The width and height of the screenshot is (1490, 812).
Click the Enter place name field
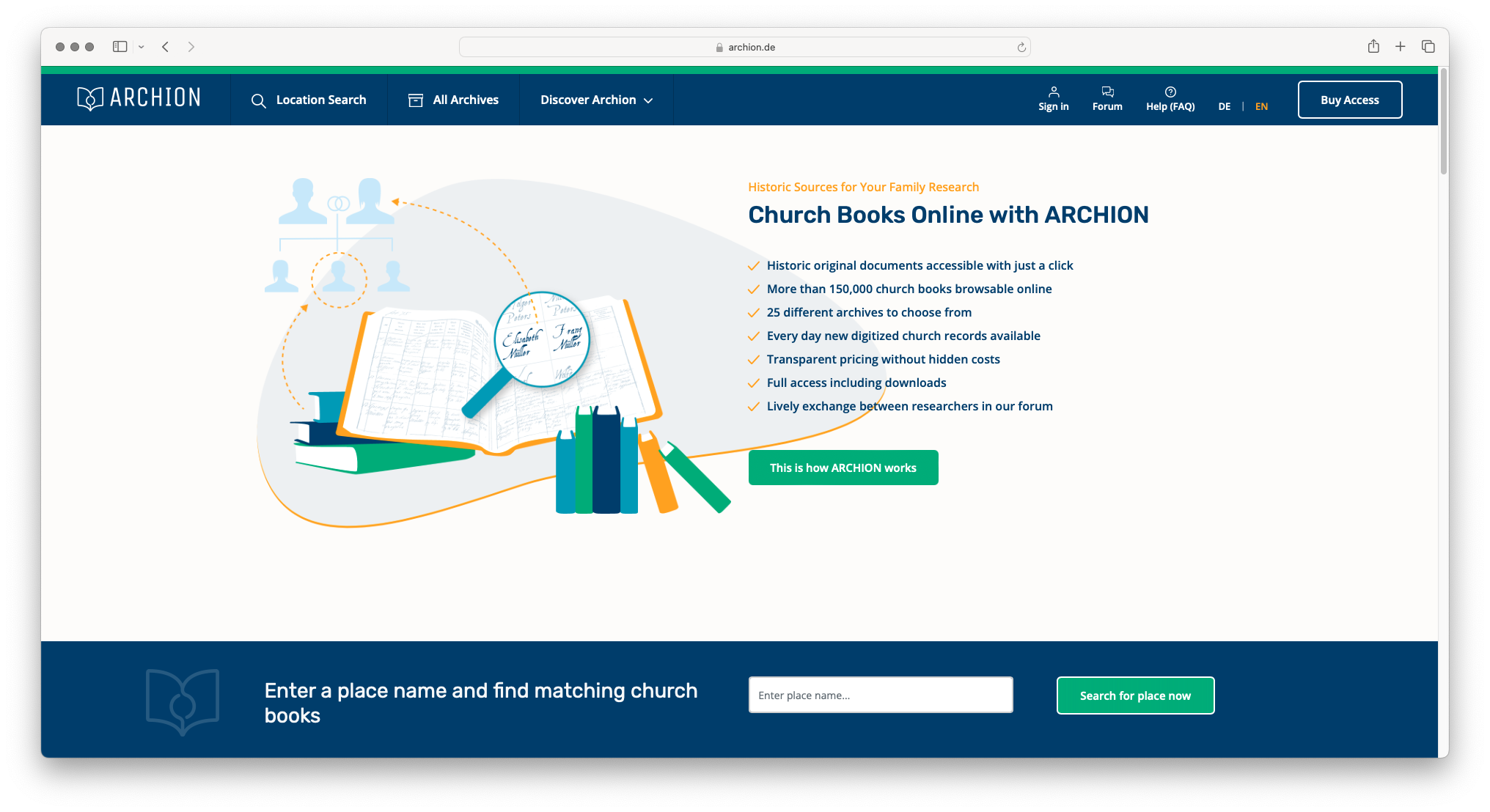tap(881, 695)
